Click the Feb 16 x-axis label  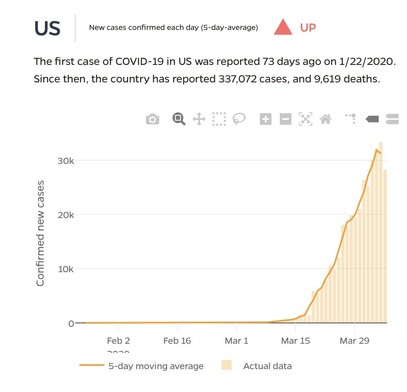tap(177, 341)
